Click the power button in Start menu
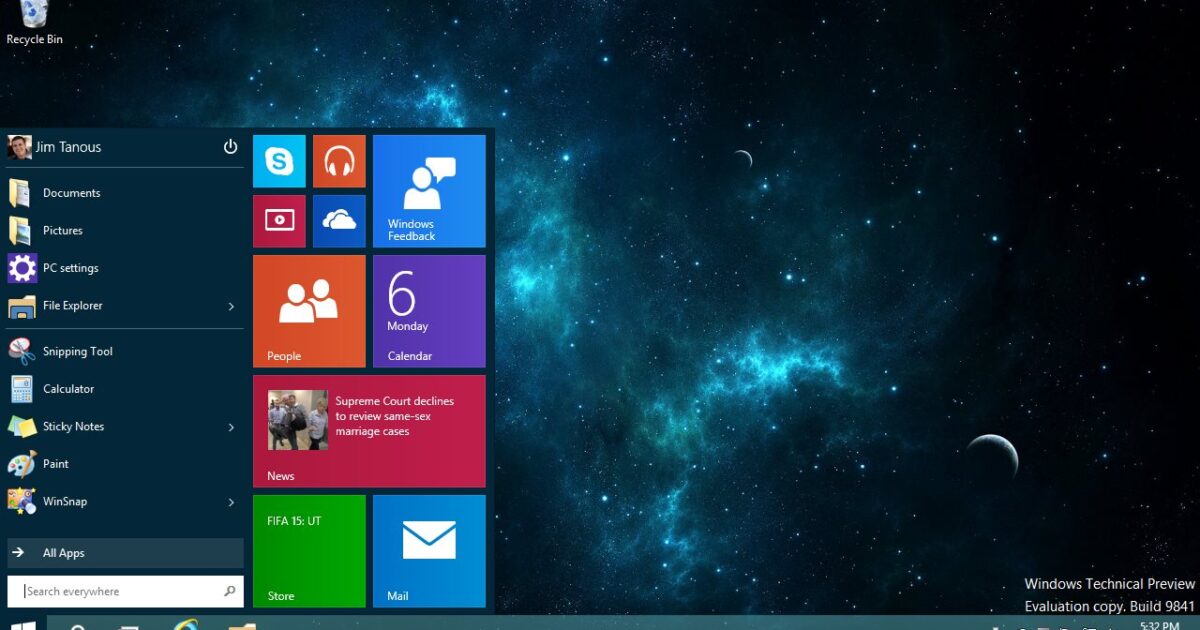 click(x=230, y=147)
